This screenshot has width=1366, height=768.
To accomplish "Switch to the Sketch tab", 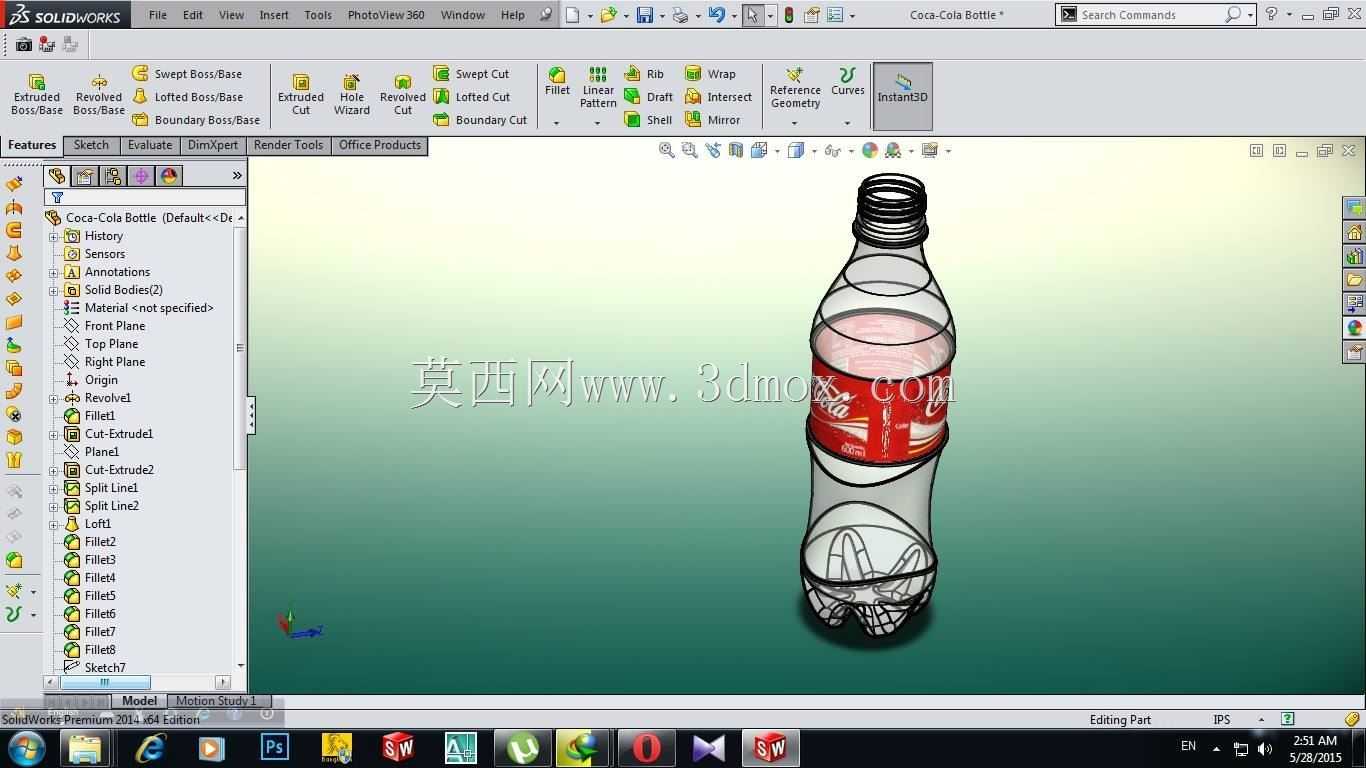I will [91, 146].
